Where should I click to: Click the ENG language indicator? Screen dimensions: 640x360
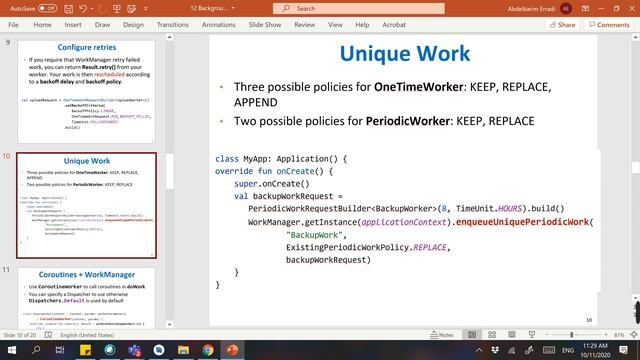(x=568, y=350)
